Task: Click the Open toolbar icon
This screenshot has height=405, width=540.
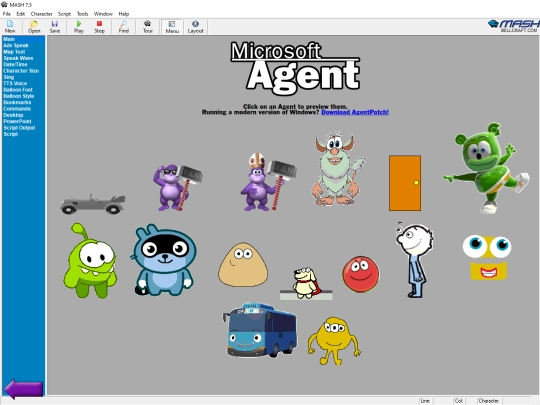Action: 34,27
